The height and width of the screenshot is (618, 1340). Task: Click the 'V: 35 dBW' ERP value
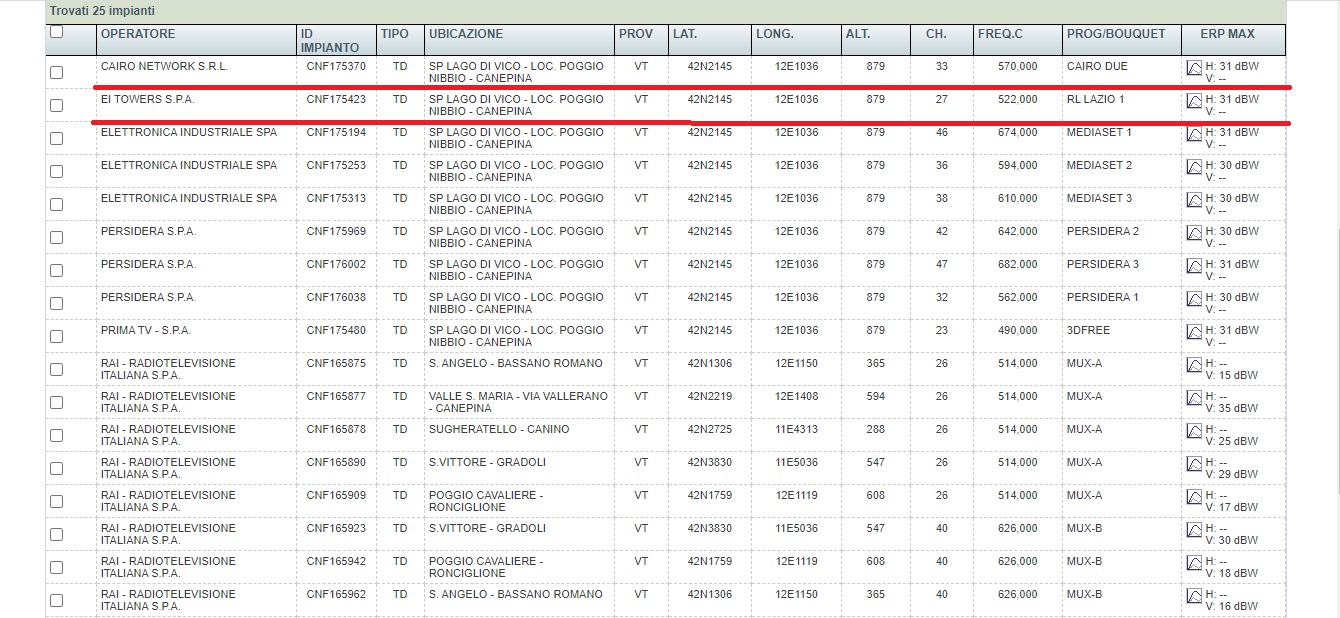pos(1232,408)
